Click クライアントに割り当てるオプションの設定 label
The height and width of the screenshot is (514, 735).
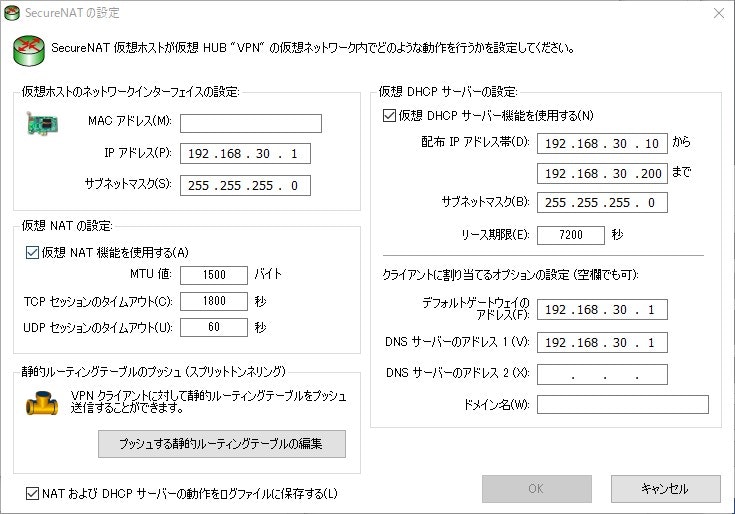[x=510, y=275]
